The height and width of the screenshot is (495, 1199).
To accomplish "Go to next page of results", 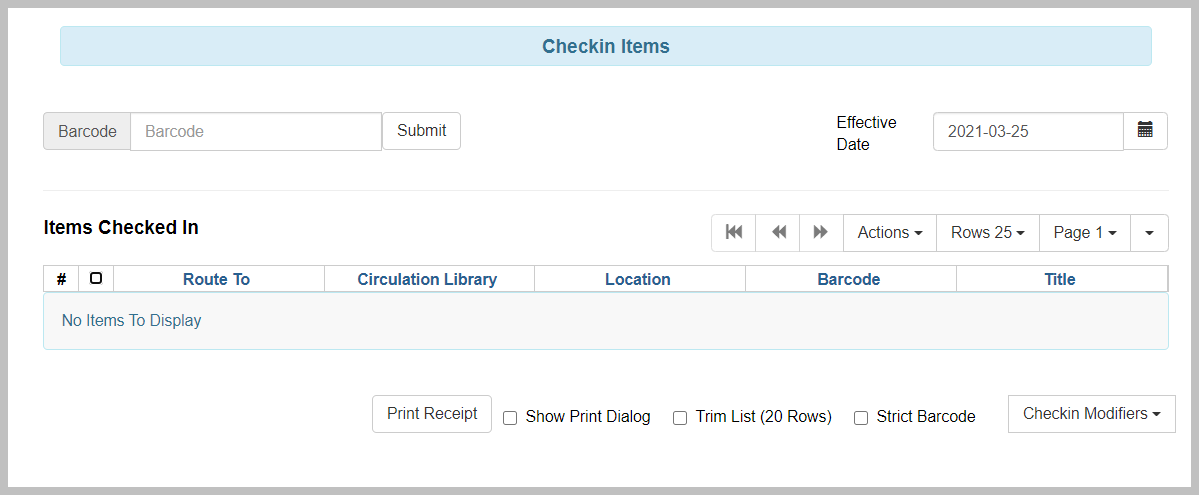I will [x=821, y=233].
